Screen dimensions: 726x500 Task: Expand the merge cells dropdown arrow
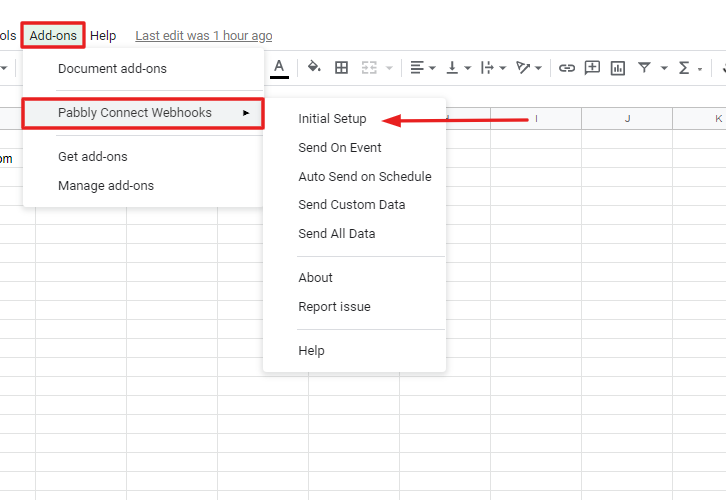(x=389, y=69)
